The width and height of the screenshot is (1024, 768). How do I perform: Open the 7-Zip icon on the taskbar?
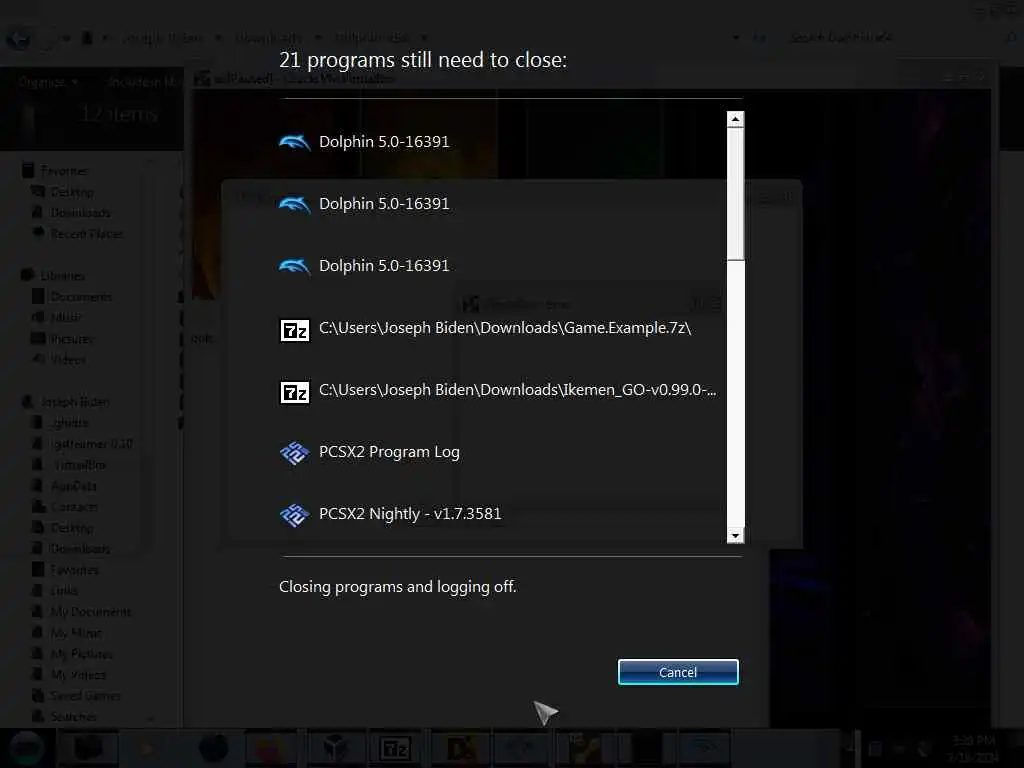(395, 748)
